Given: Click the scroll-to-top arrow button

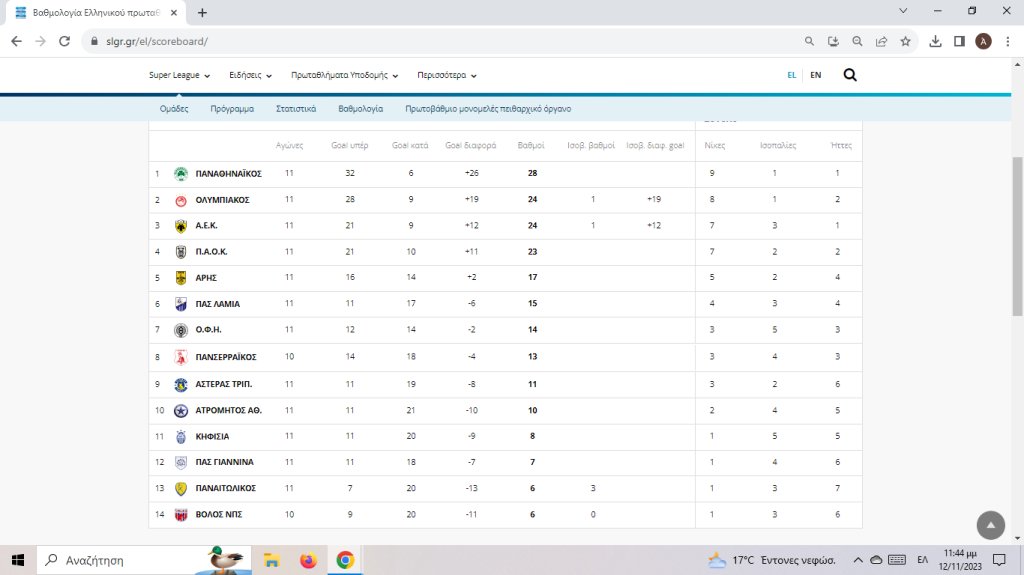Looking at the screenshot, I should [991, 525].
